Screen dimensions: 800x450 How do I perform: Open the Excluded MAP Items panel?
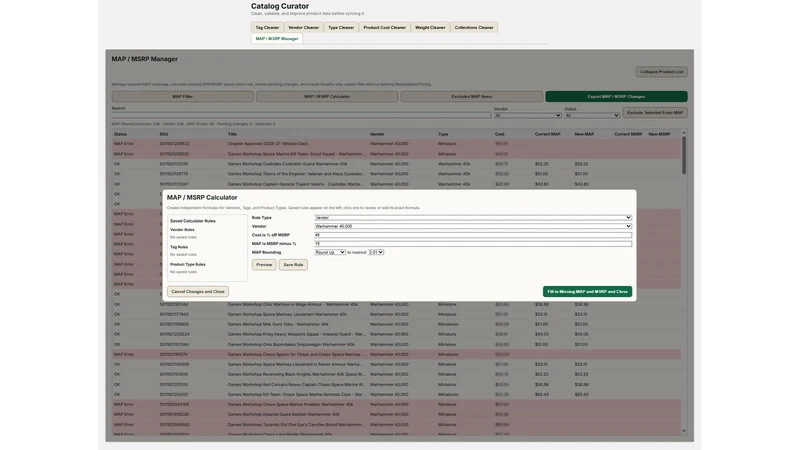click(x=471, y=96)
